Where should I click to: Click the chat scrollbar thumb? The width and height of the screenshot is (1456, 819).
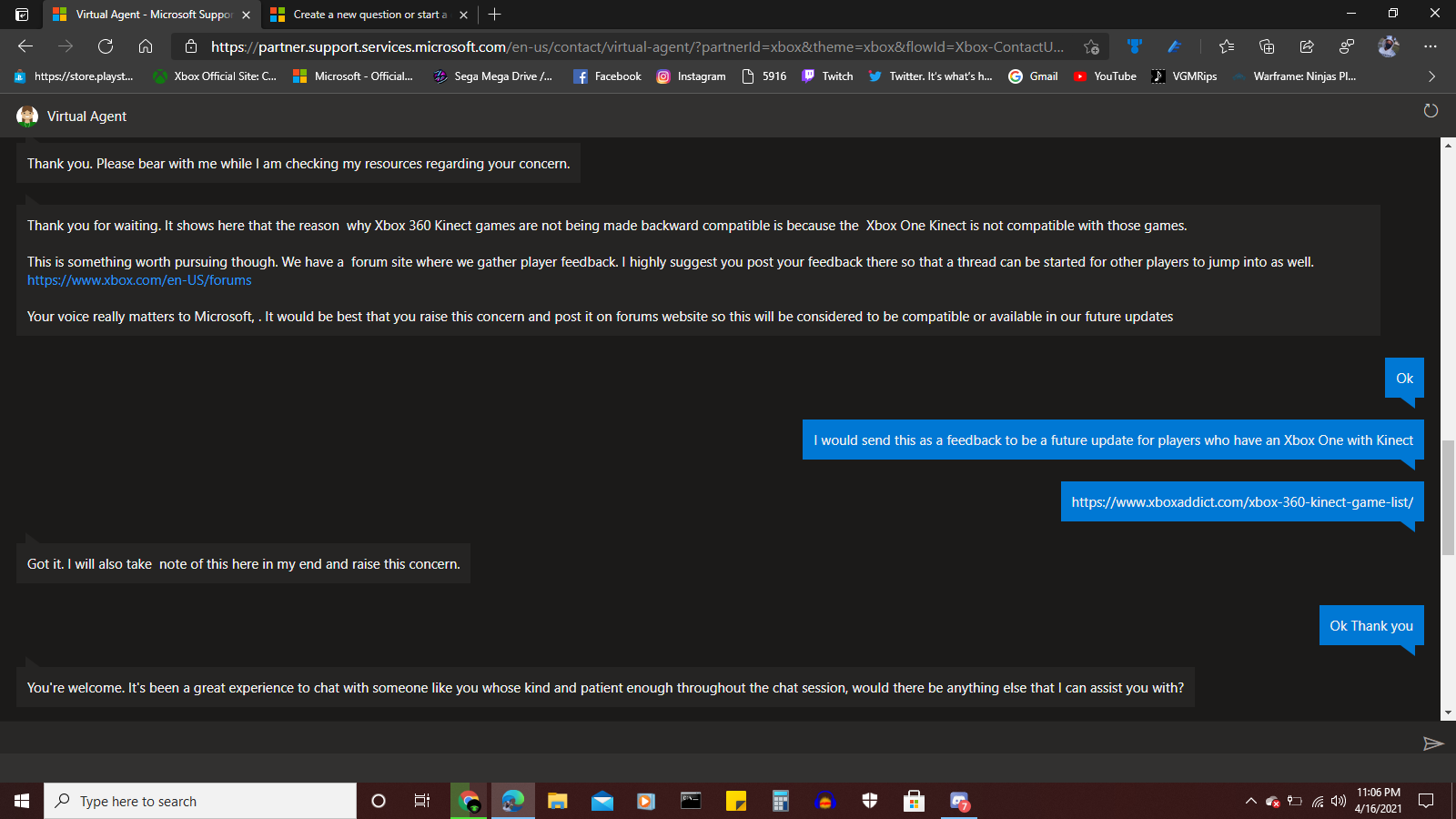click(x=1448, y=497)
